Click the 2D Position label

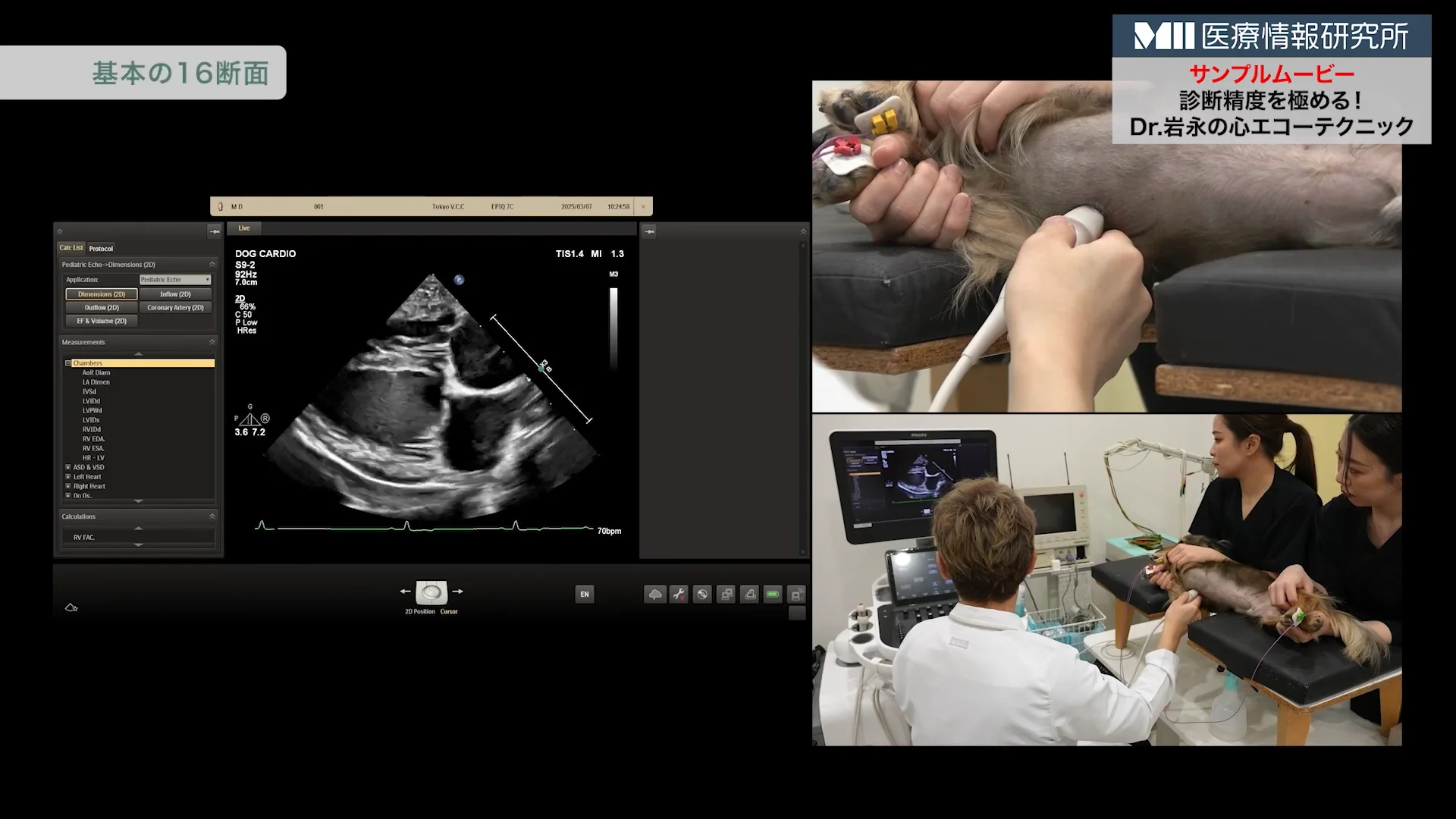click(420, 611)
